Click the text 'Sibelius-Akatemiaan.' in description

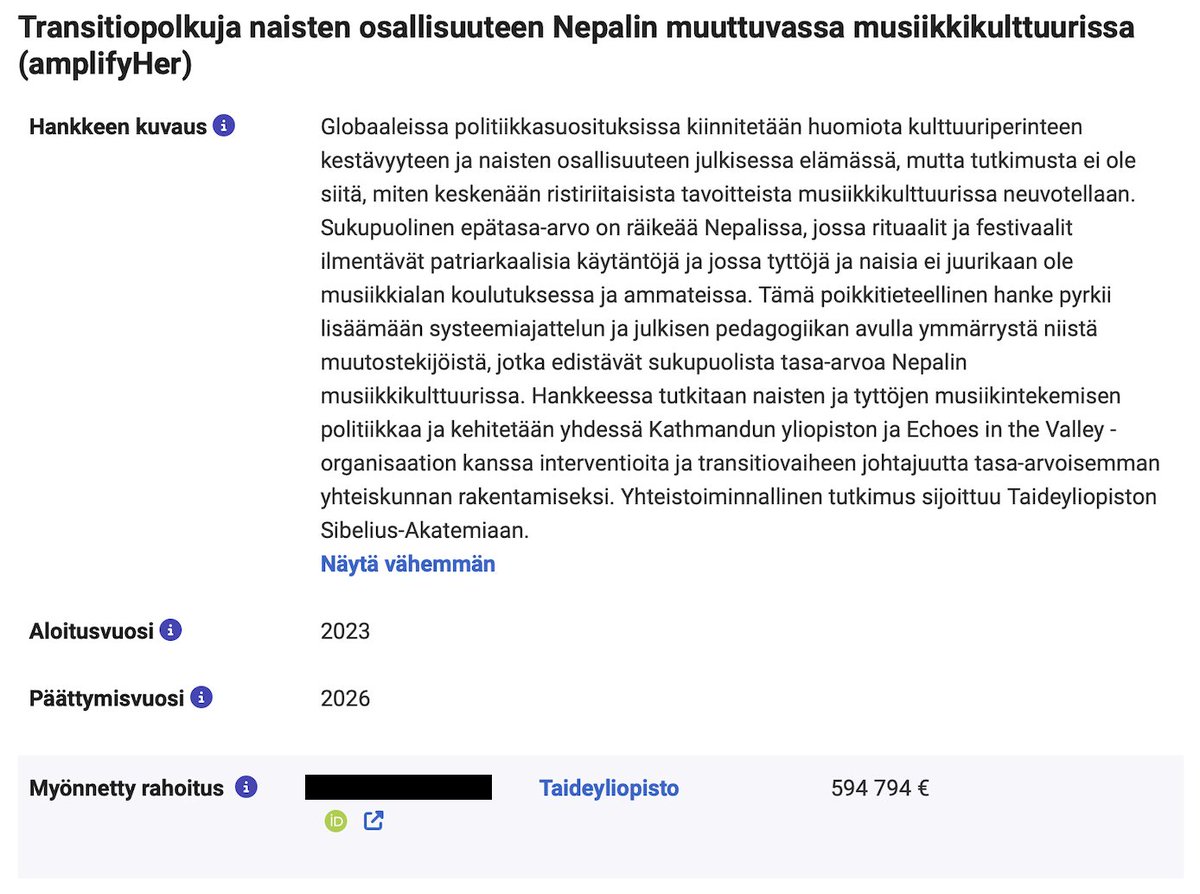pyautogui.click(x=425, y=532)
